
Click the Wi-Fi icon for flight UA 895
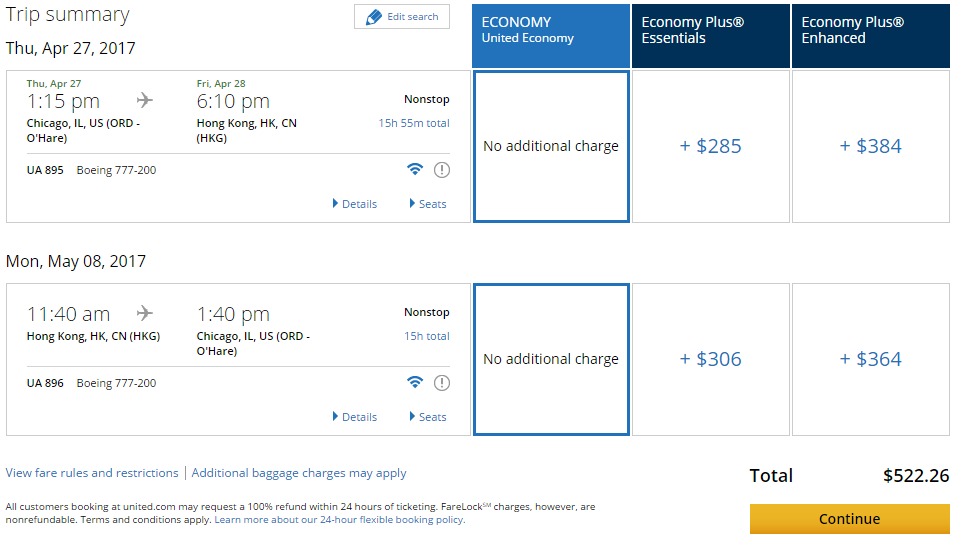(x=415, y=169)
